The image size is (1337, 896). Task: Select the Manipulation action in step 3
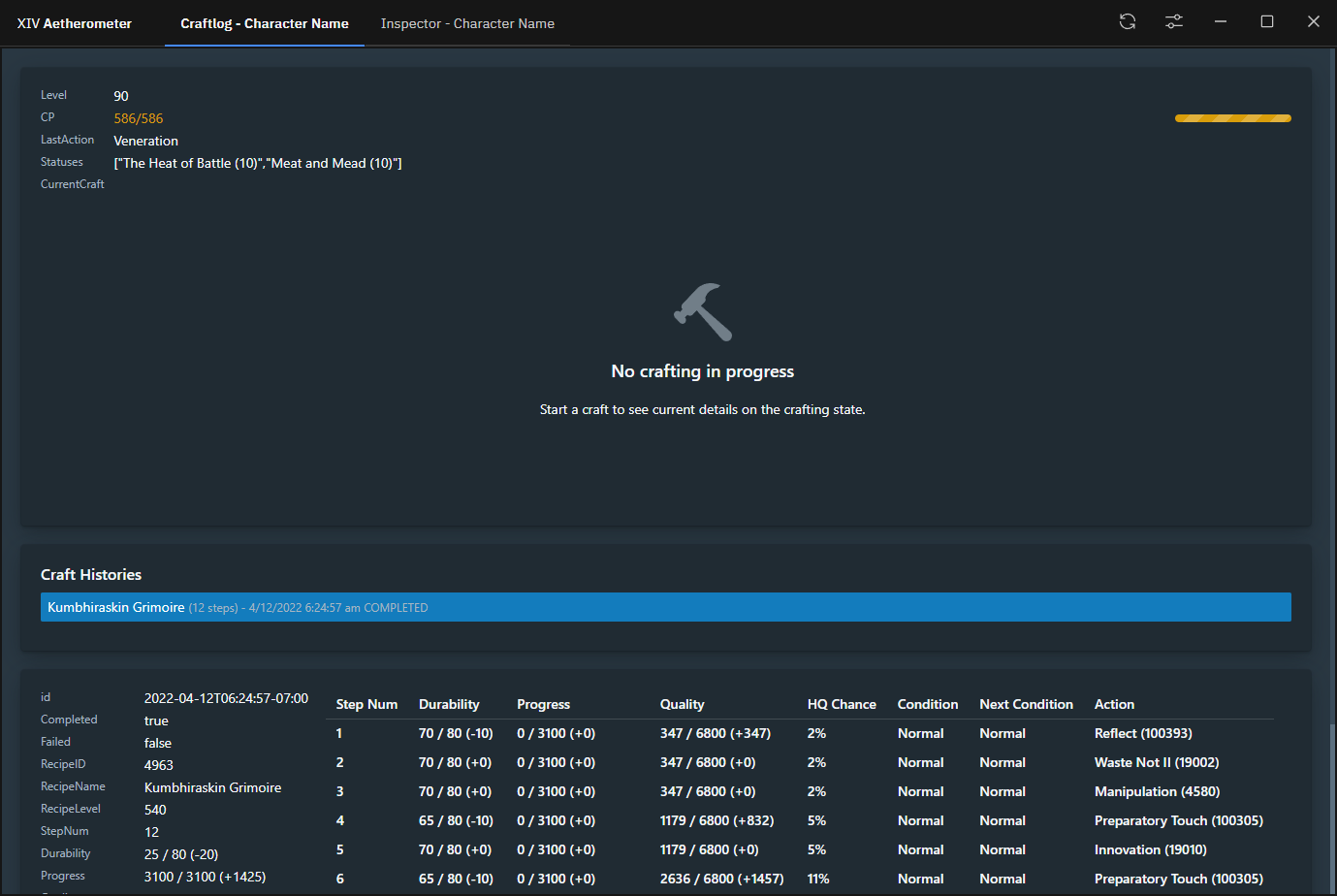[1157, 791]
